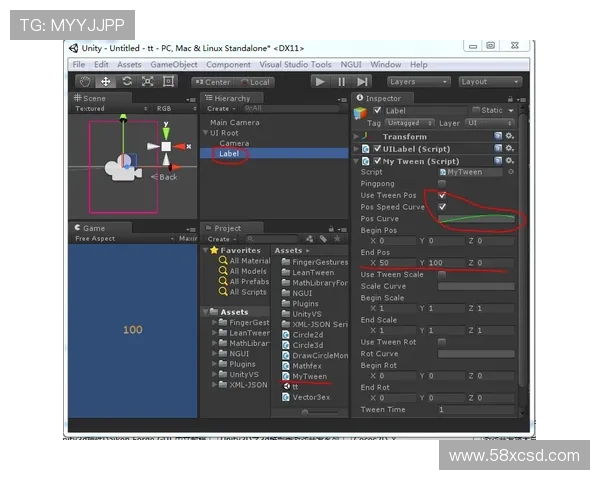Select the Hand tool in toolbar
600x480 pixels.
[x=85, y=82]
